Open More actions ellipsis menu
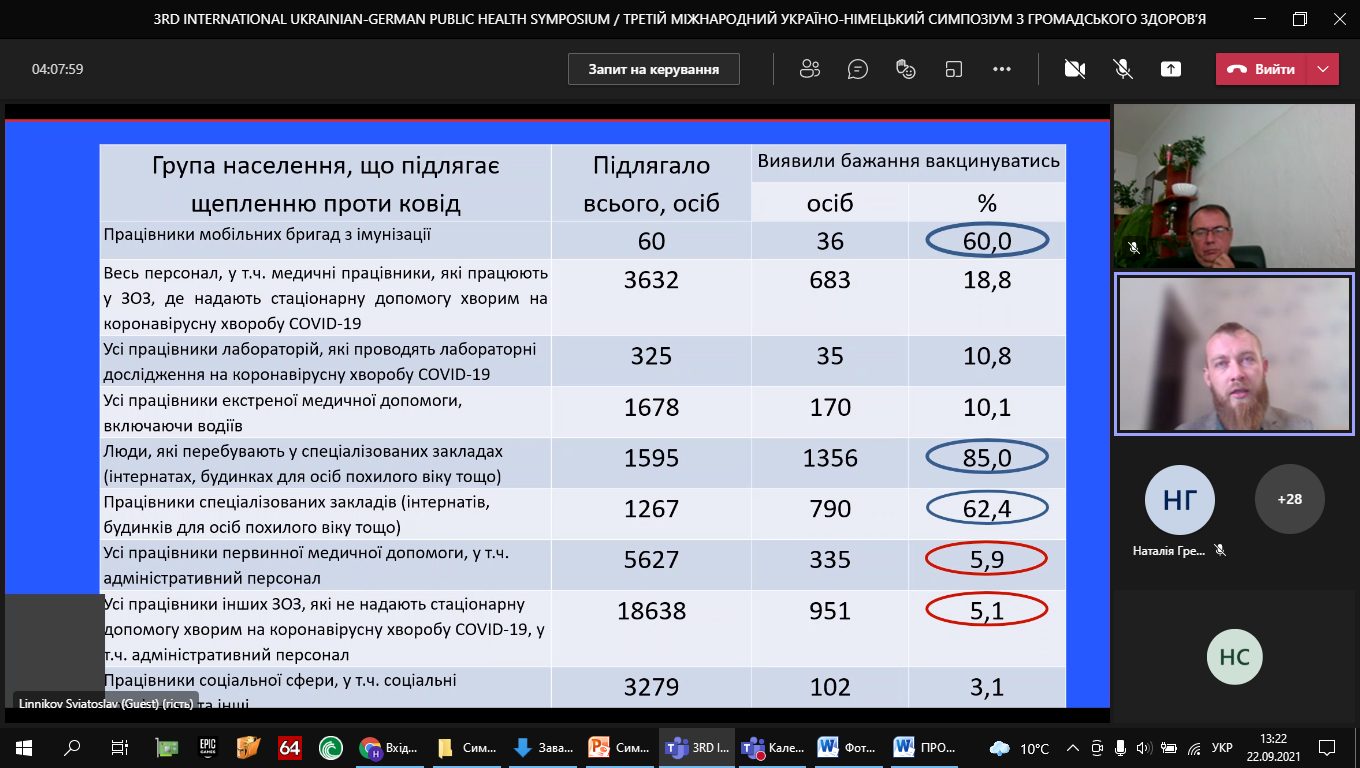 pos(1002,69)
